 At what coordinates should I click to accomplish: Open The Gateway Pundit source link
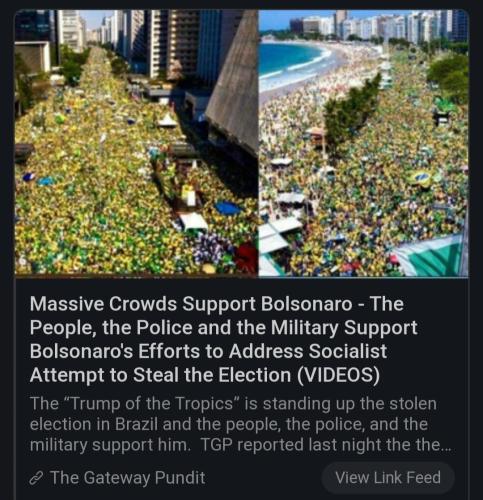[127, 478]
